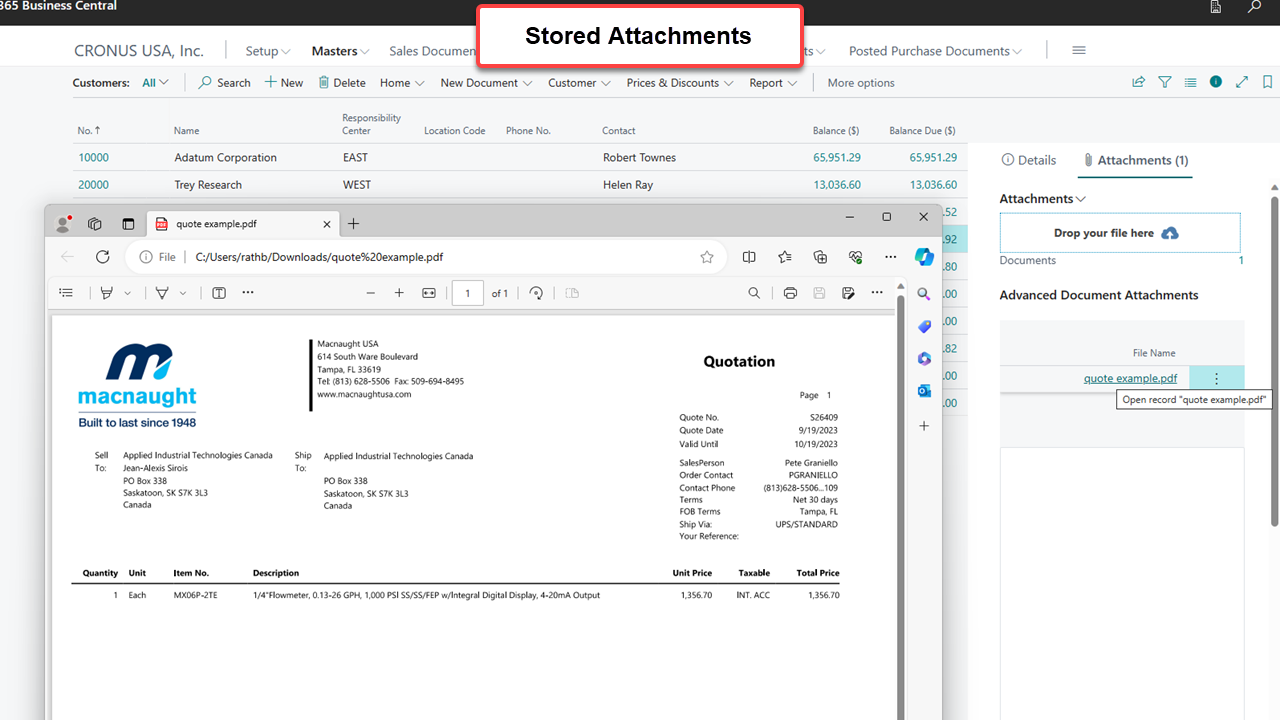Open the Copilot icon in Edge
This screenshot has width=1280, height=720.
tap(925, 257)
